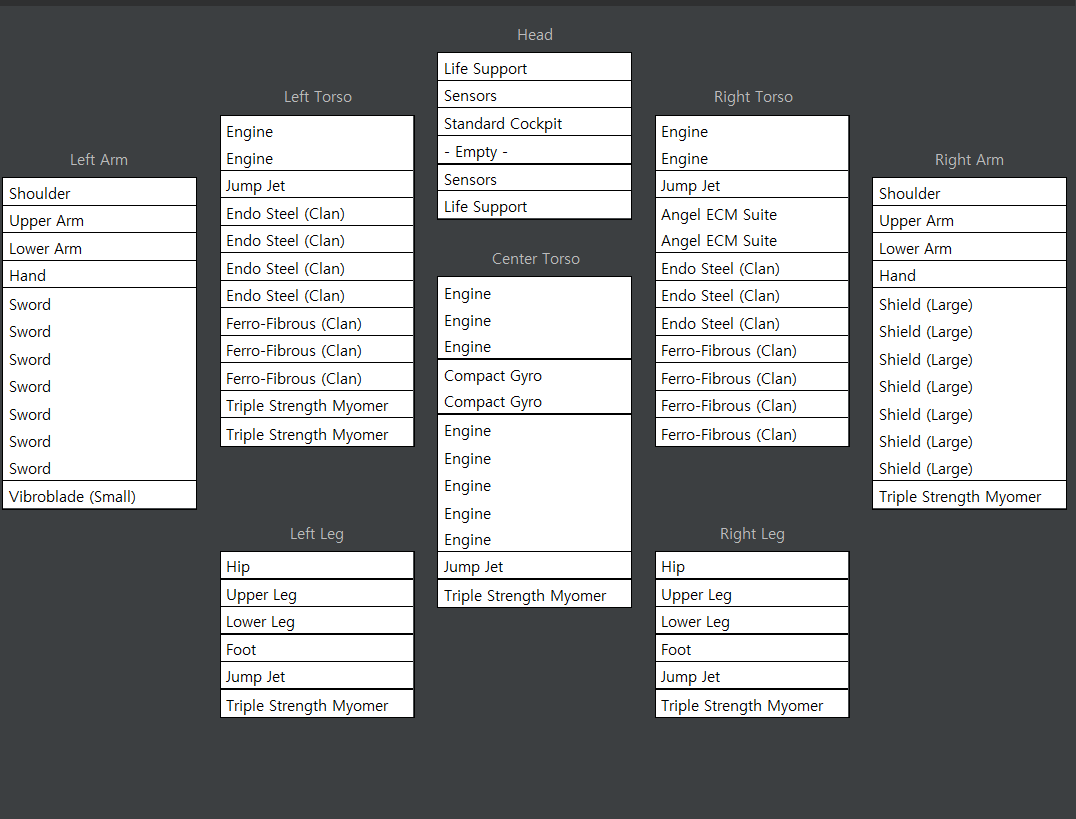Select the Vibroblade (Small) in Left Arm
This screenshot has height=819, width=1076.
click(x=99, y=496)
